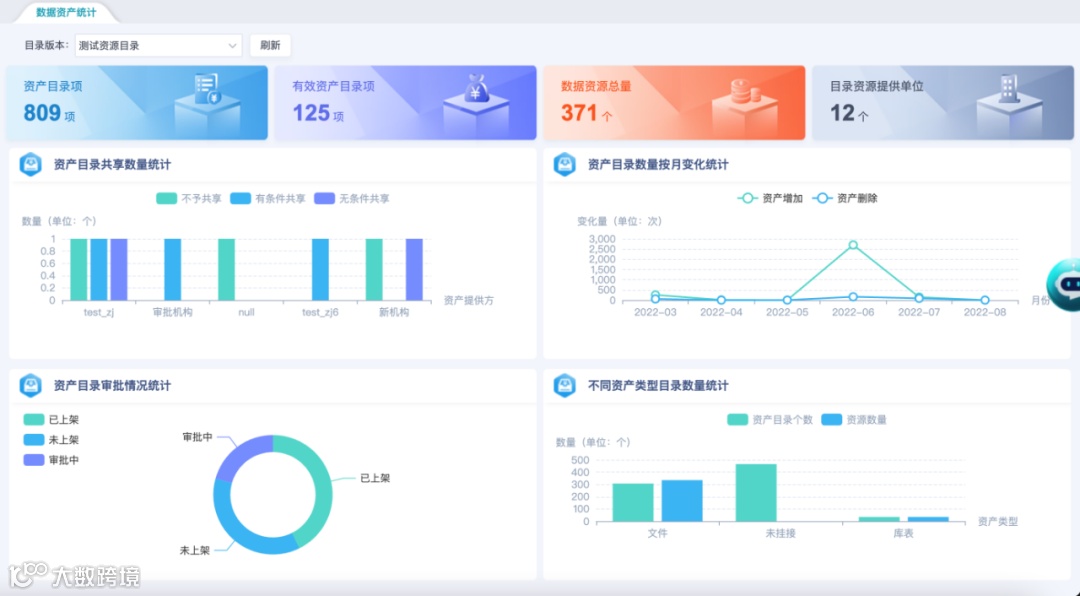Click the test_zj x-axis label

coord(98,312)
